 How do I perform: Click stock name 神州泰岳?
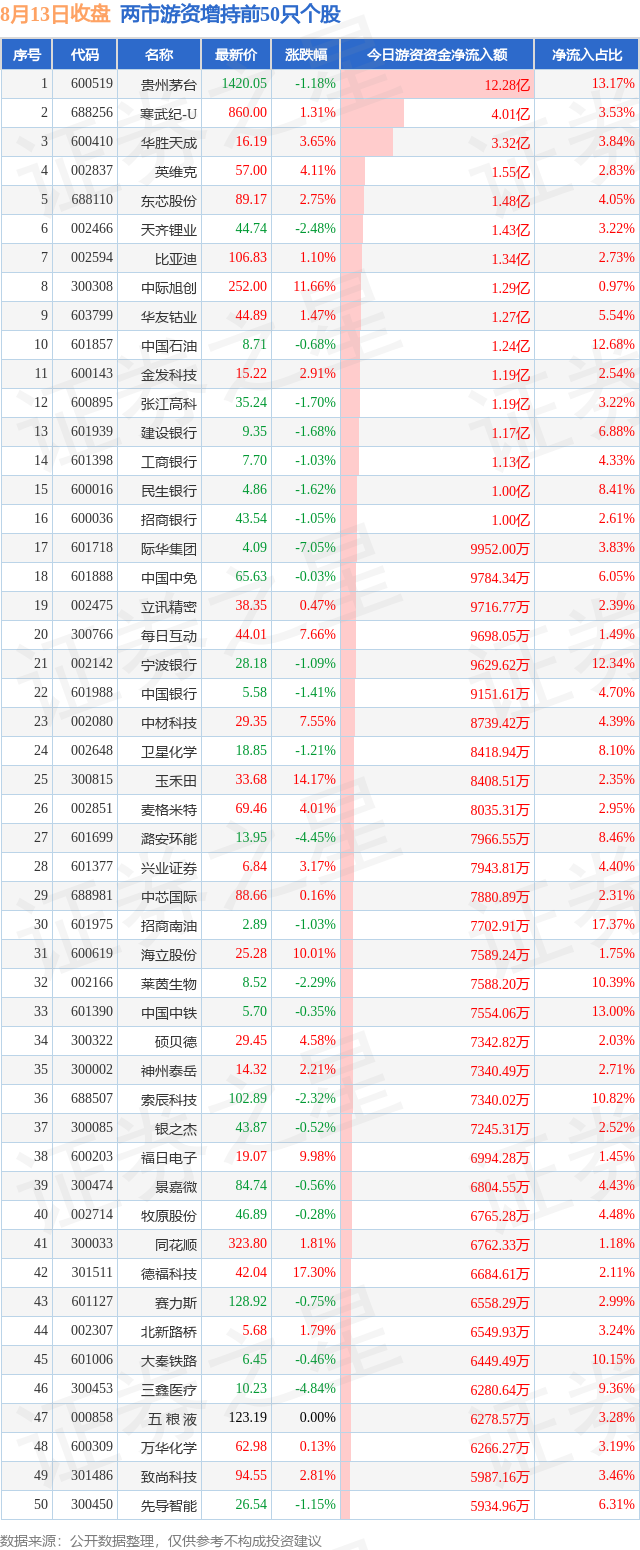169,1070
